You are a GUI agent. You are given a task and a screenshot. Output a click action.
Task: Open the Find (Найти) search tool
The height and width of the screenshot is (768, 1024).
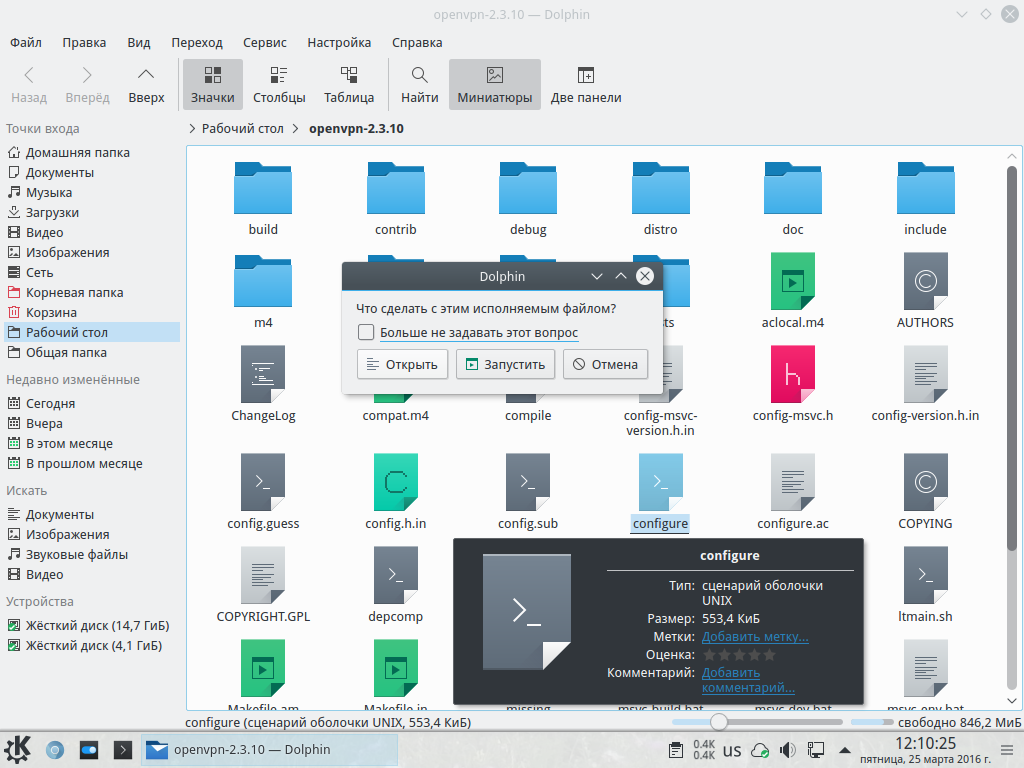click(419, 85)
